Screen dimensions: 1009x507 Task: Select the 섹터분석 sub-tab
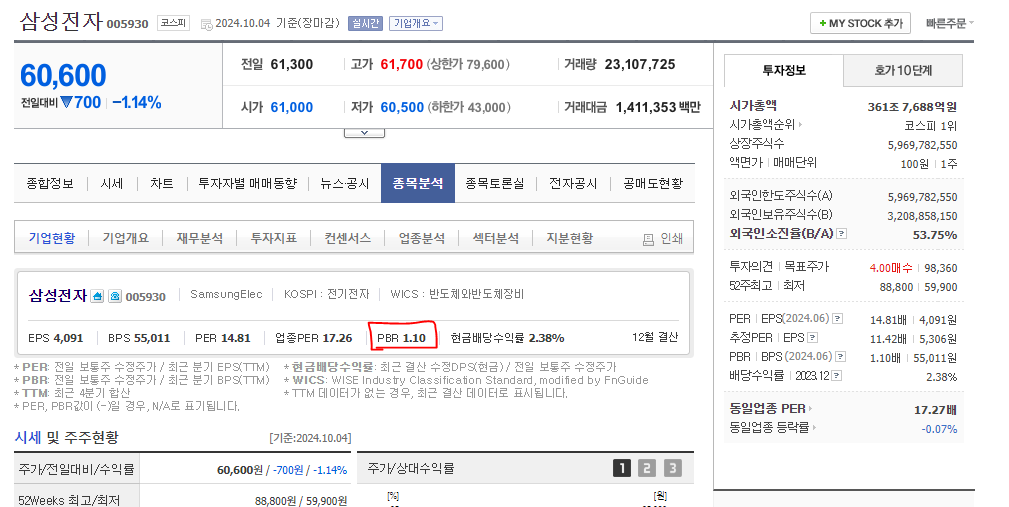[495, 238]
